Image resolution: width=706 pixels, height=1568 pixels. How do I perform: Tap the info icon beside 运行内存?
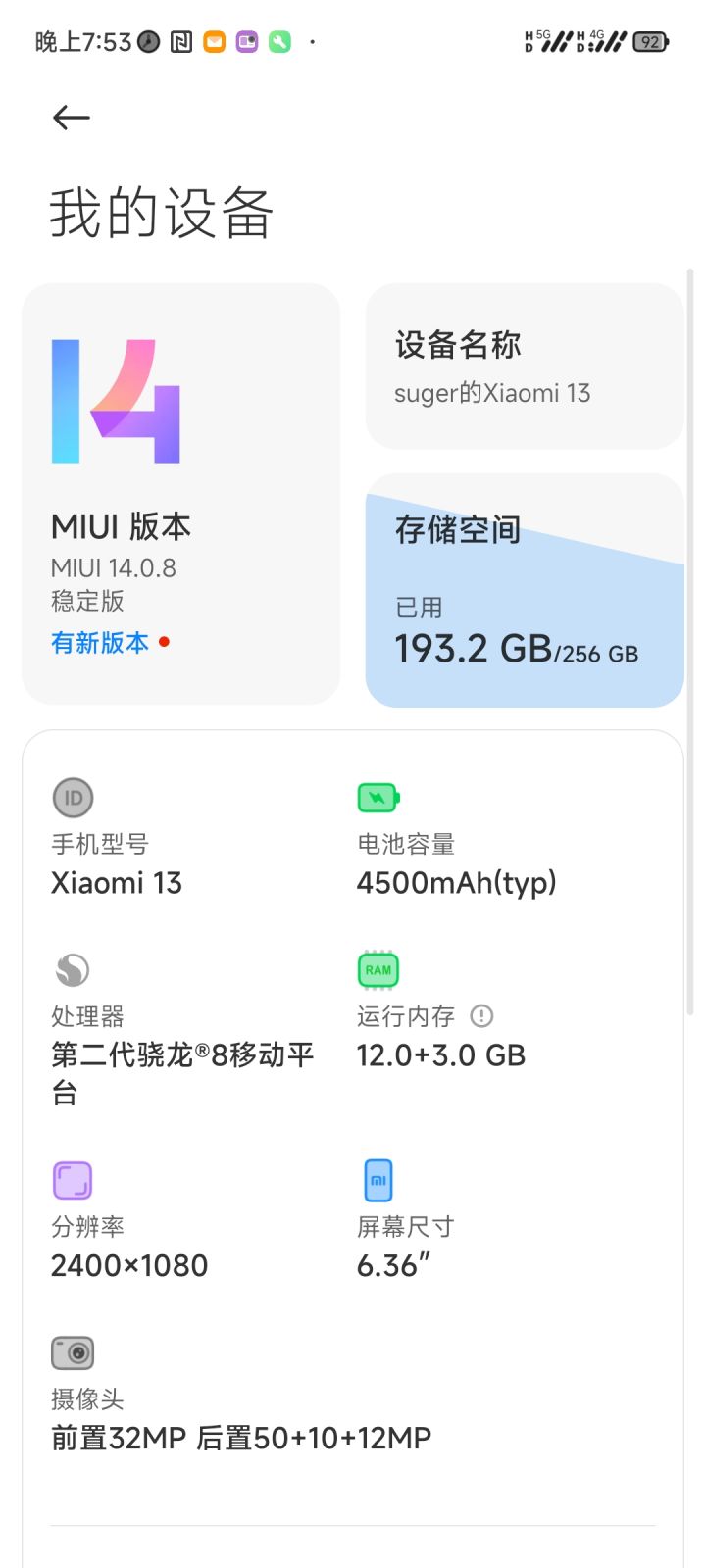[x=481, y=1016]
